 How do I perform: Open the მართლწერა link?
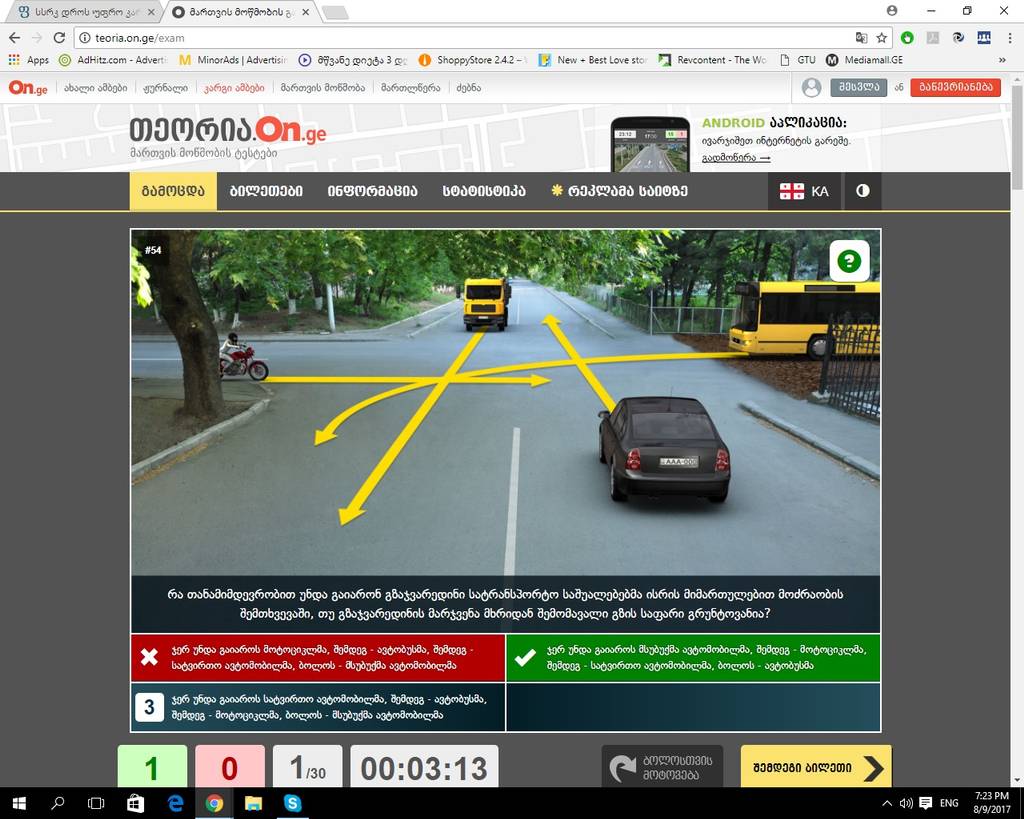point(411,88)
